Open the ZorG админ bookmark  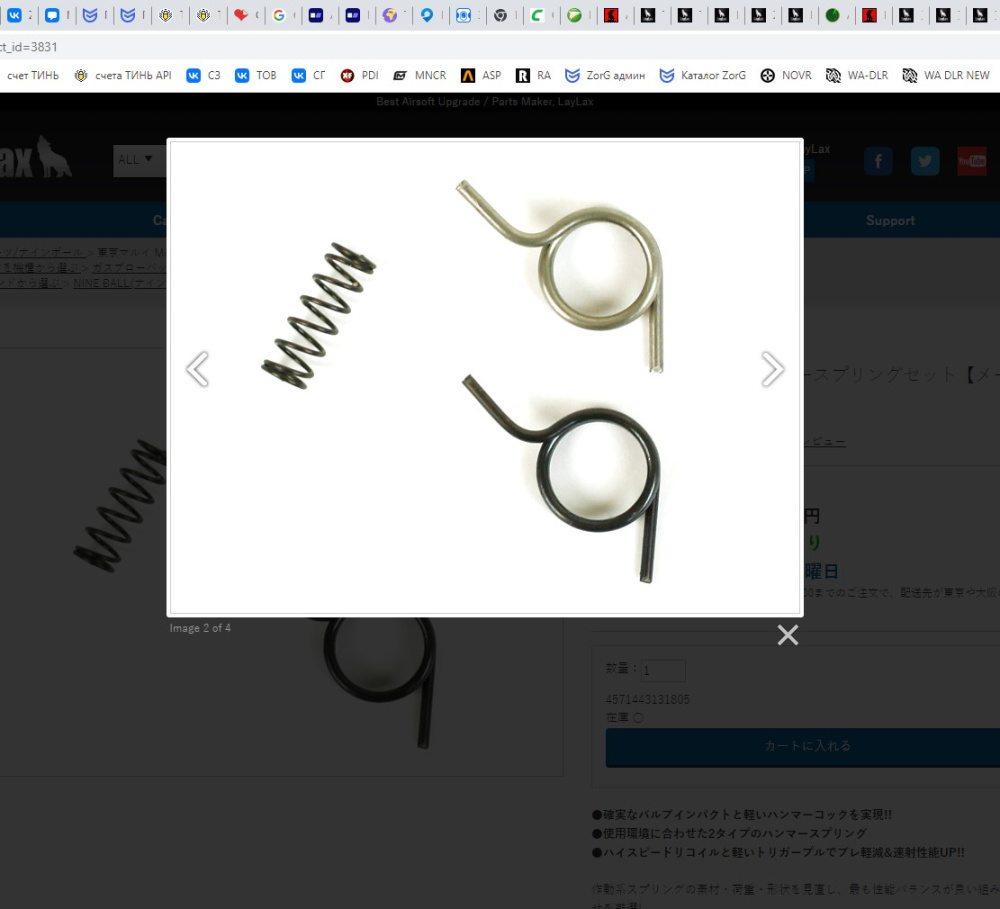605,75
